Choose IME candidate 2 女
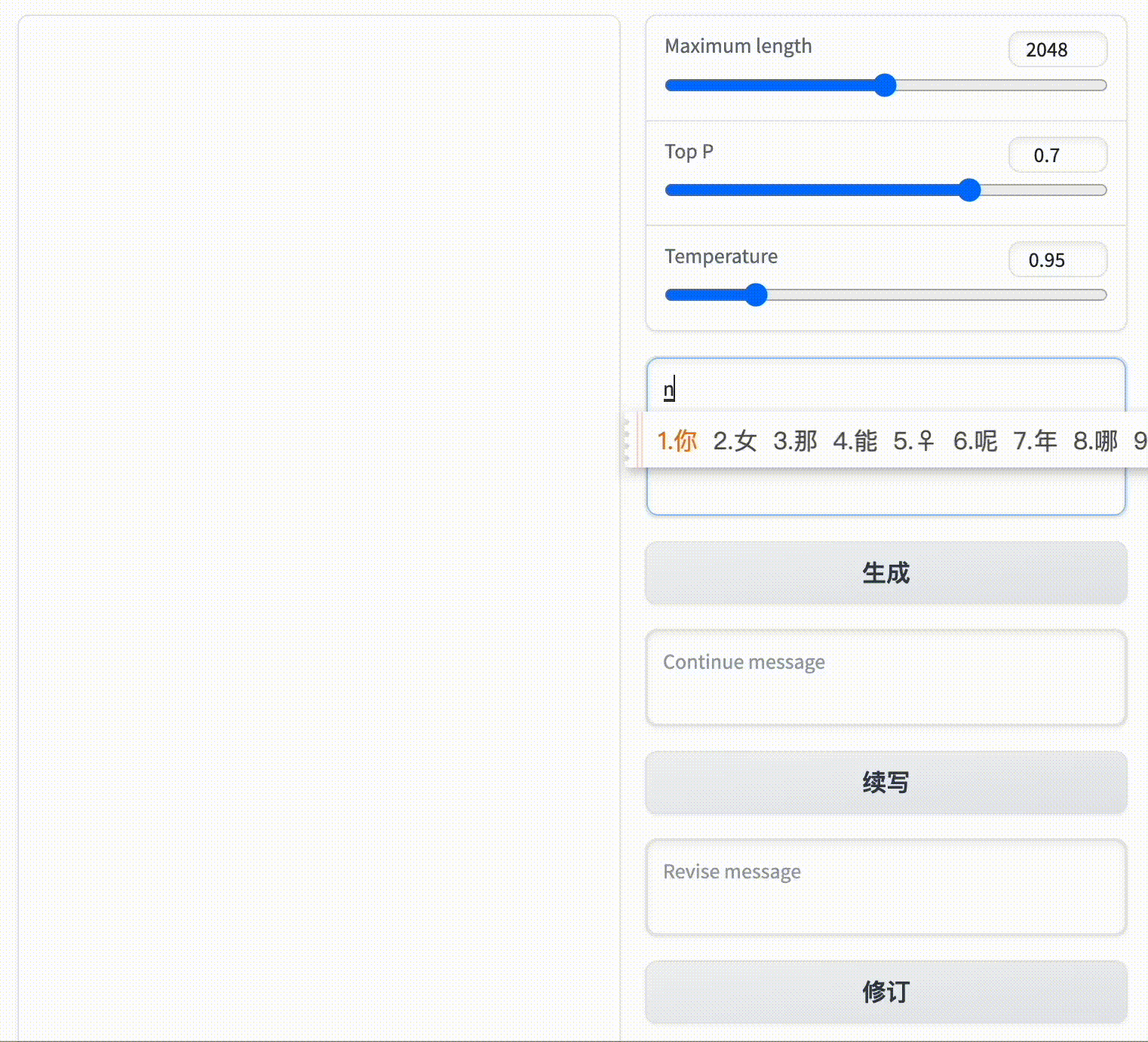The height and width of the screenshot is (1042, 1148). [735, 440]
